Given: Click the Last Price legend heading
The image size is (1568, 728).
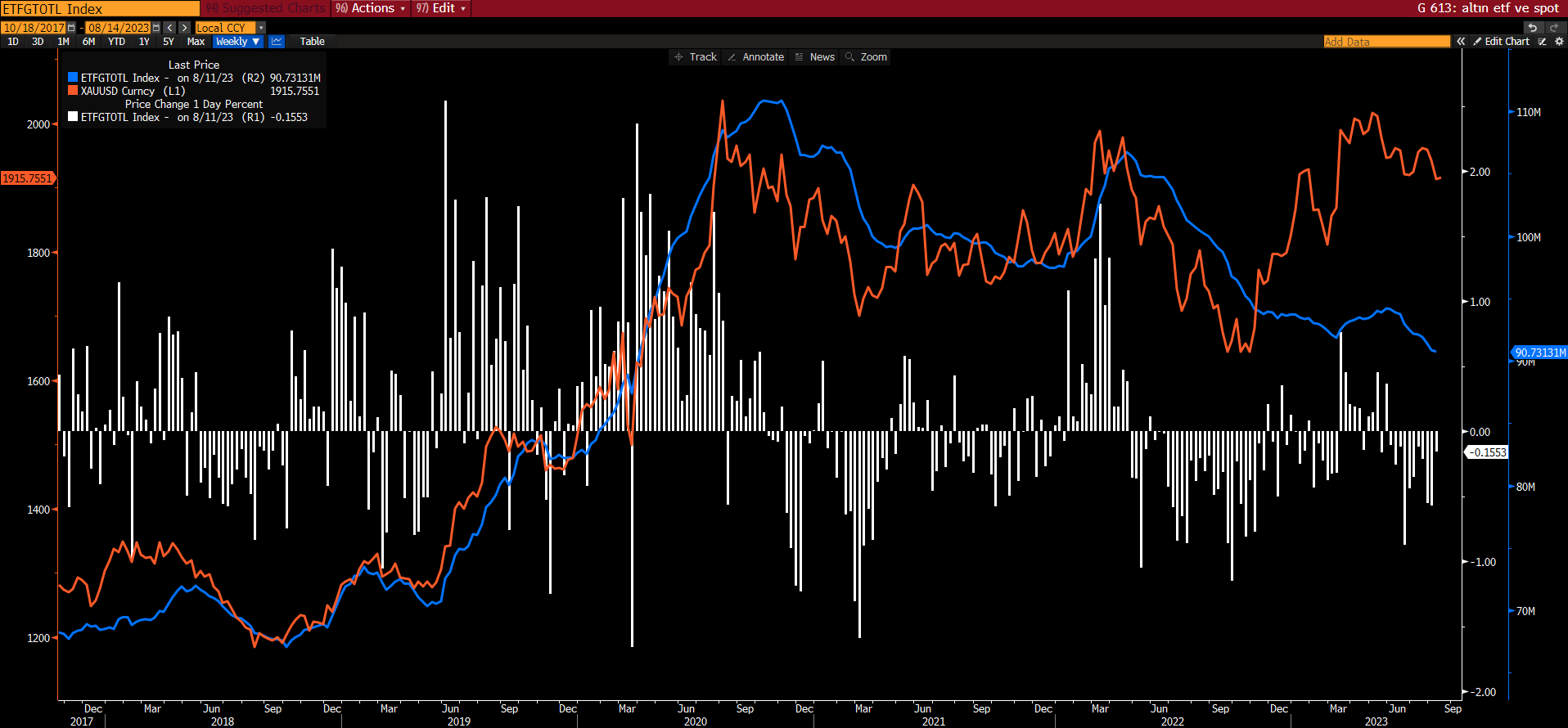Looking at the screenshot, I should [194, 65].
